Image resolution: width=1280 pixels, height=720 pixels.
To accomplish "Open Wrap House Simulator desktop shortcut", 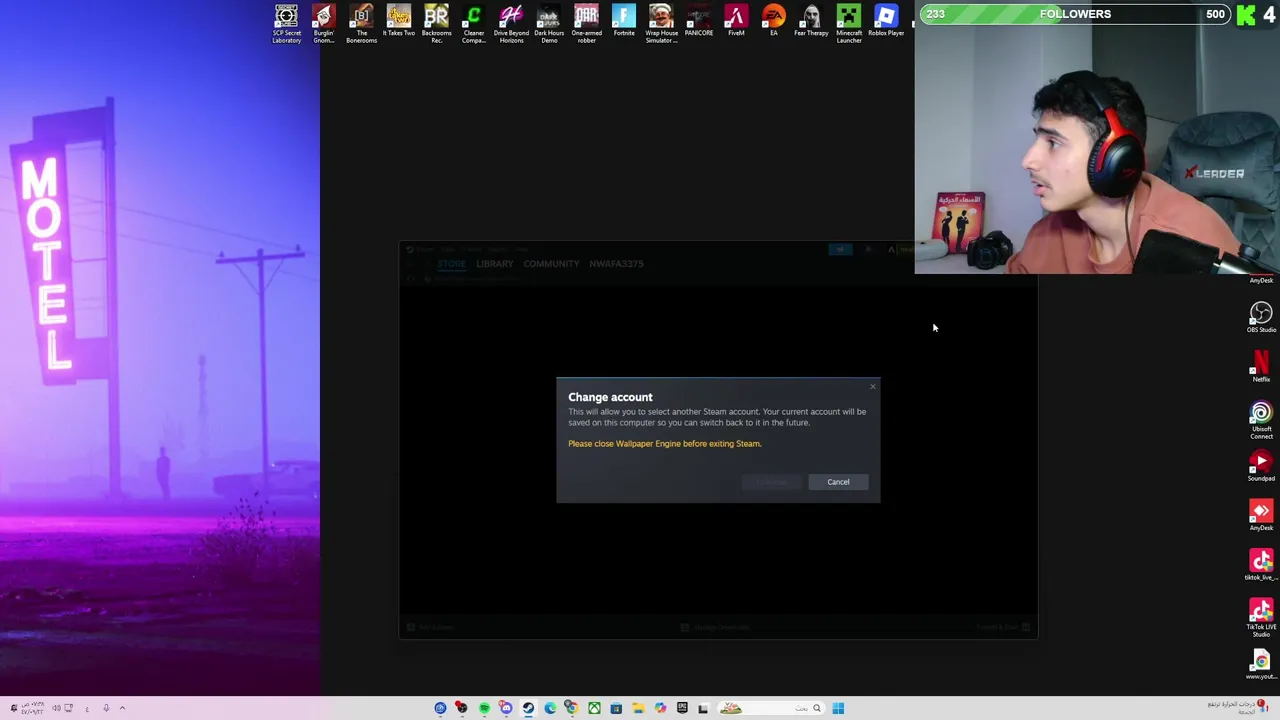I will tap(661, 24).
